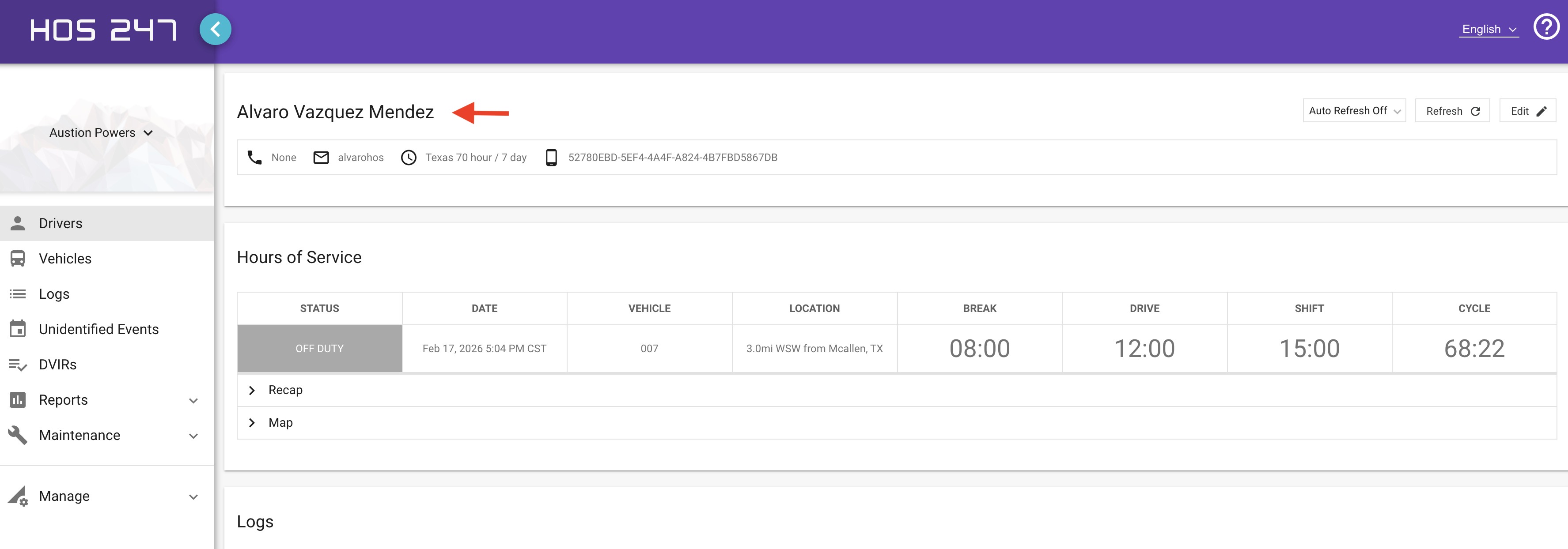Open the Auto Refresh Off dropdown
Screen dimensions: 1568x549
pos(1354,111)
